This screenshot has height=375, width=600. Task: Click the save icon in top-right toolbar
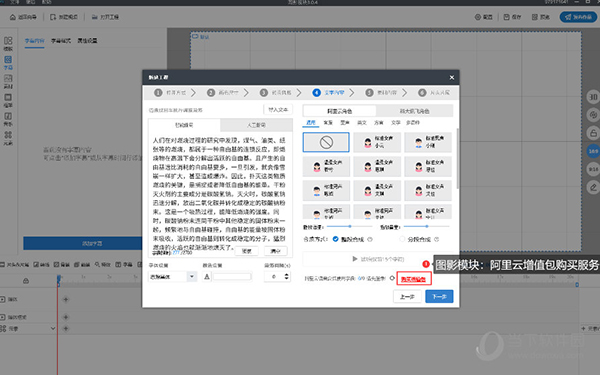[x=506, y=17]
